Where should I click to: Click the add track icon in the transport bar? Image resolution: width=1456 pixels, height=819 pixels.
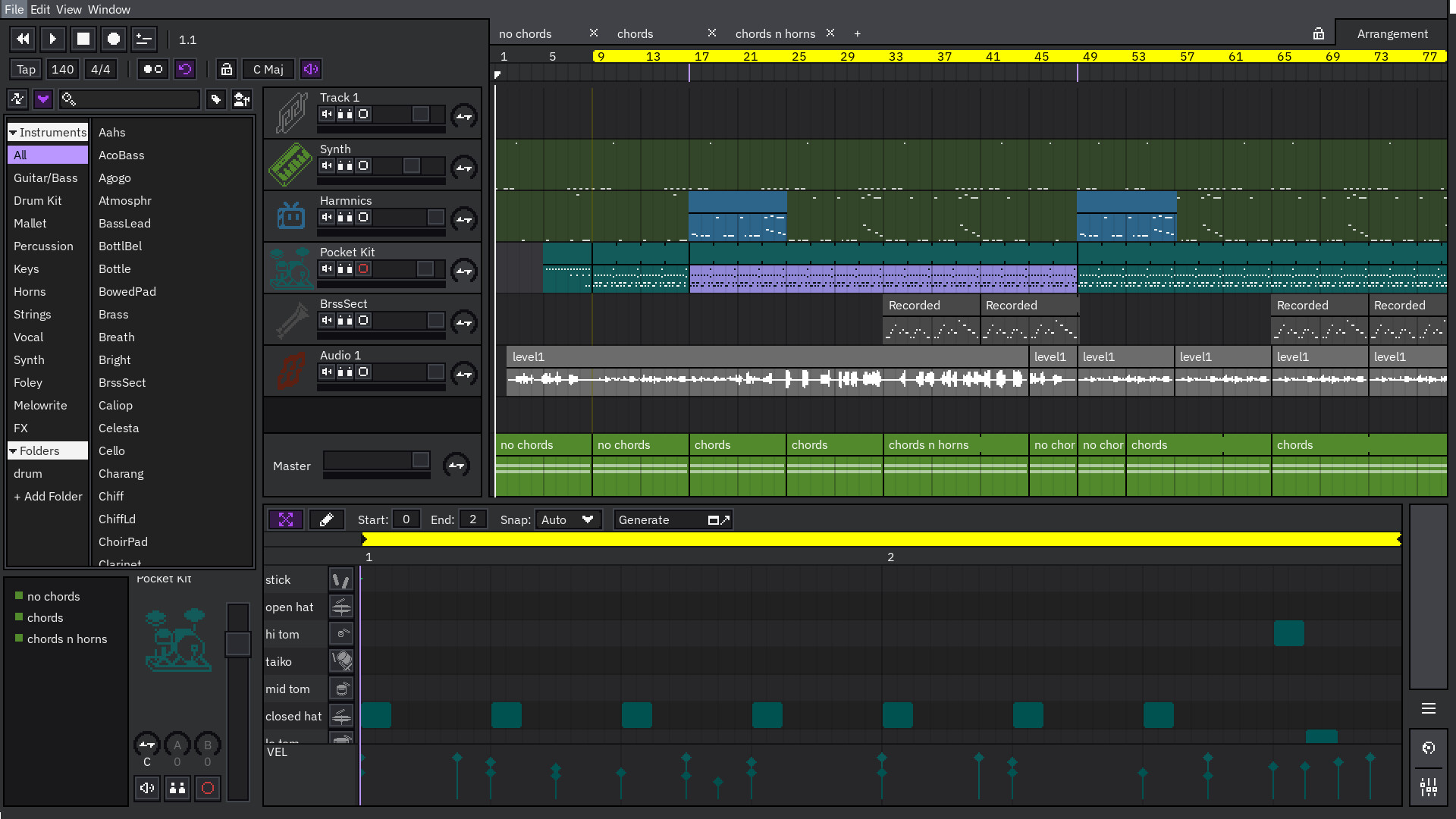tap(144, 39)
